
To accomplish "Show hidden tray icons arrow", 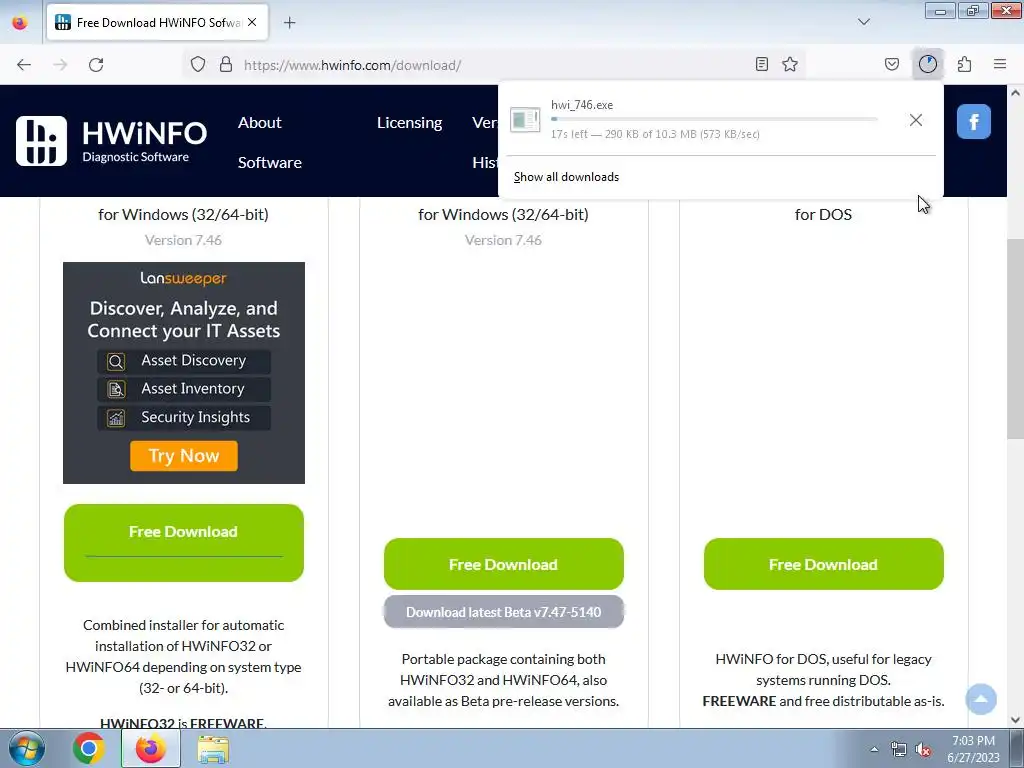I will pyautogui.click(x=874, y=749).
